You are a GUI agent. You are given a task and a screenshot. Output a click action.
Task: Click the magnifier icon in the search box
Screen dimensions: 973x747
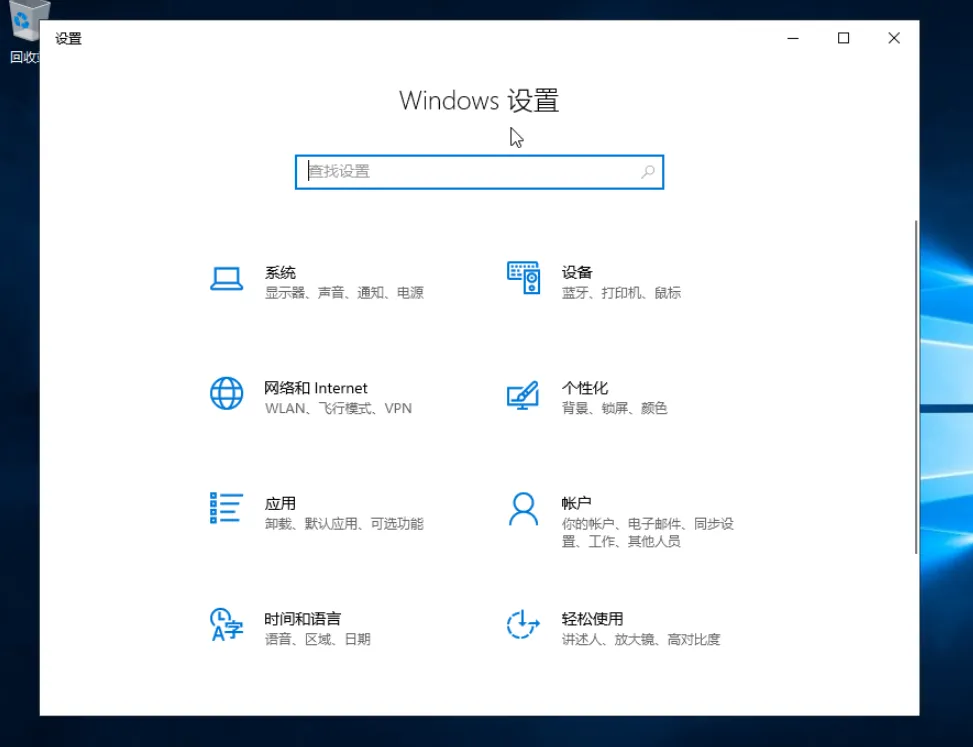coord(648,172)
